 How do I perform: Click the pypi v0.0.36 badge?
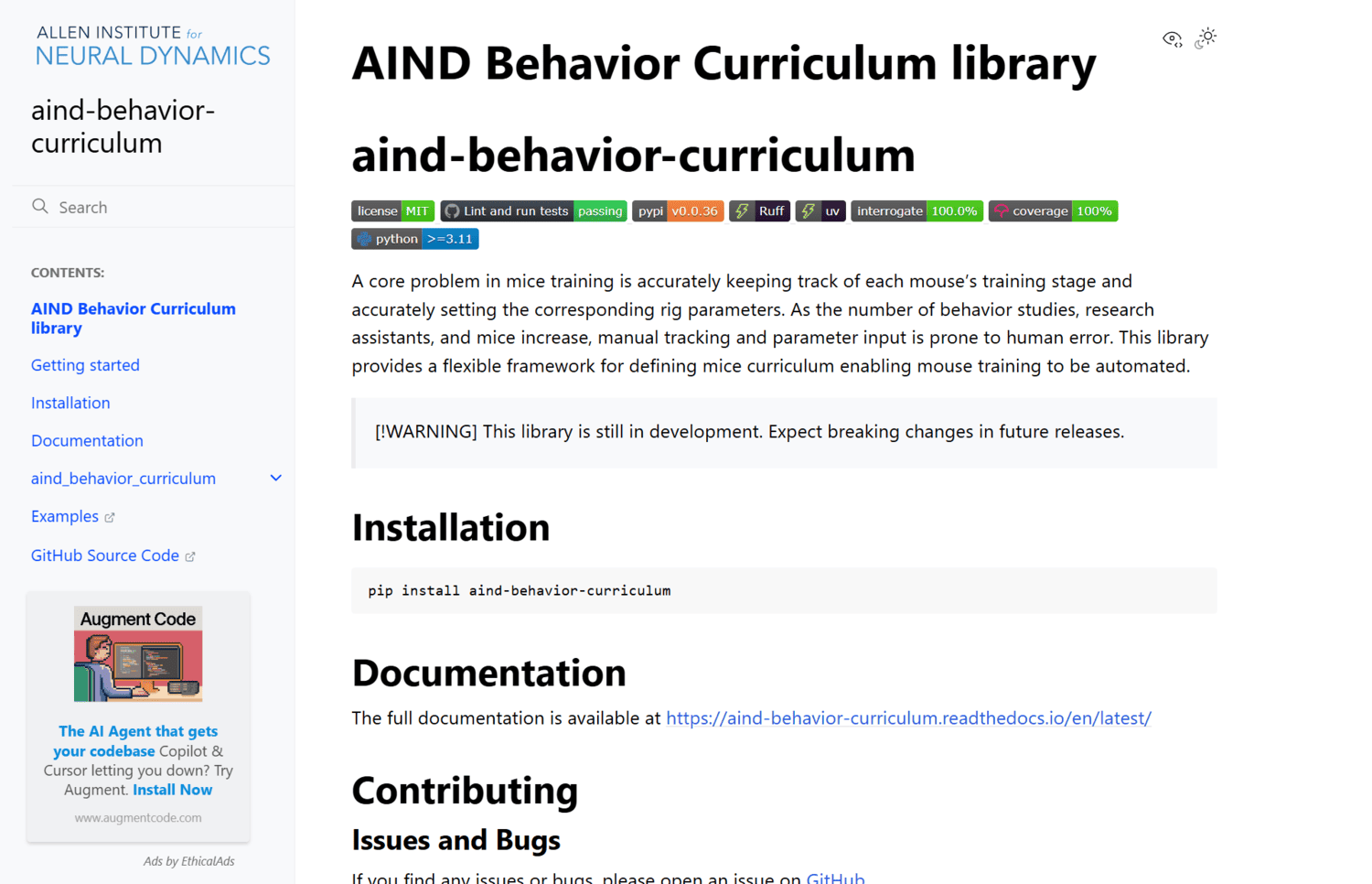pos(678,211)
